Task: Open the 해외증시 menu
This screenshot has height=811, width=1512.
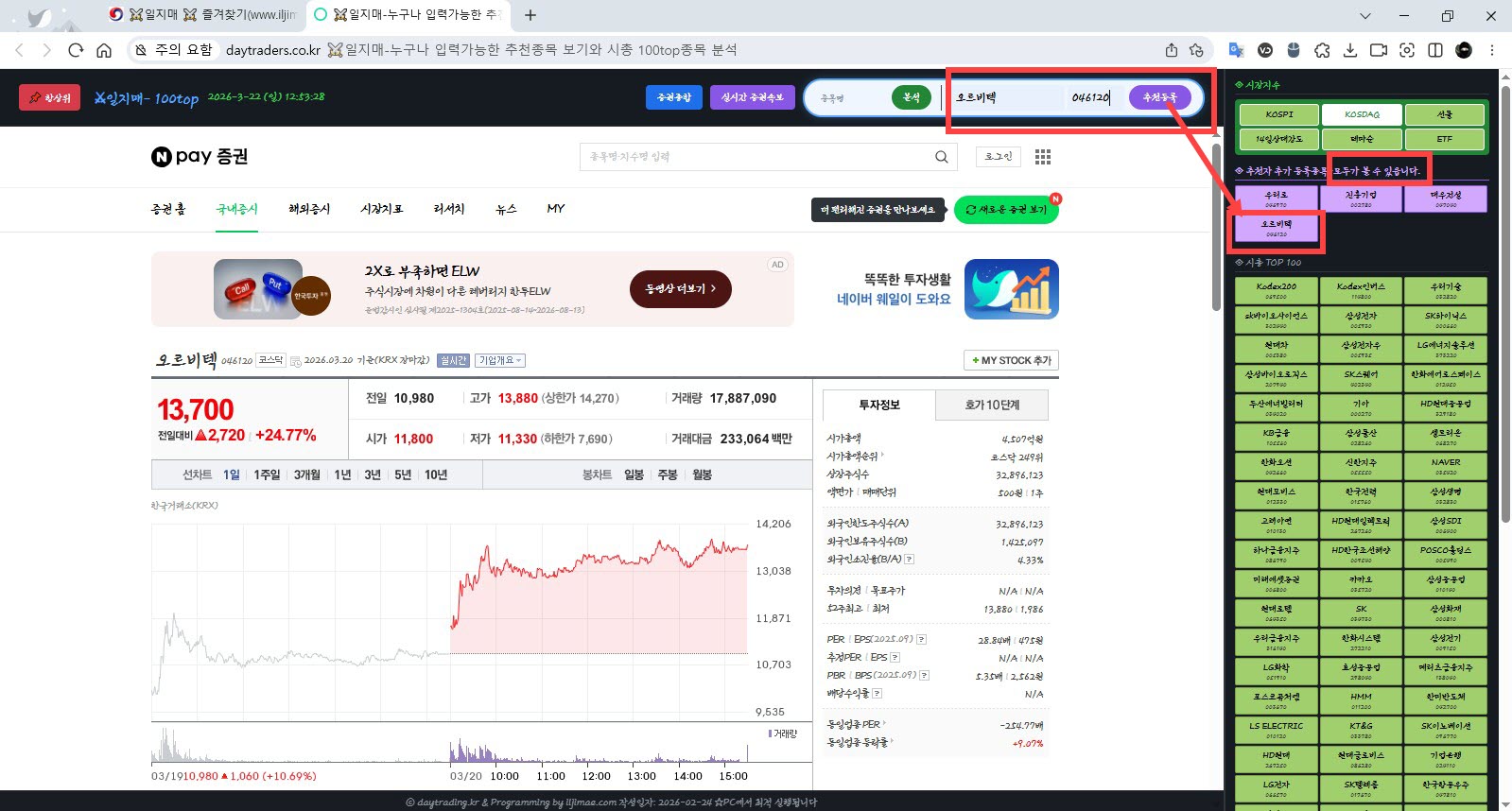Action: pos(309,209)
